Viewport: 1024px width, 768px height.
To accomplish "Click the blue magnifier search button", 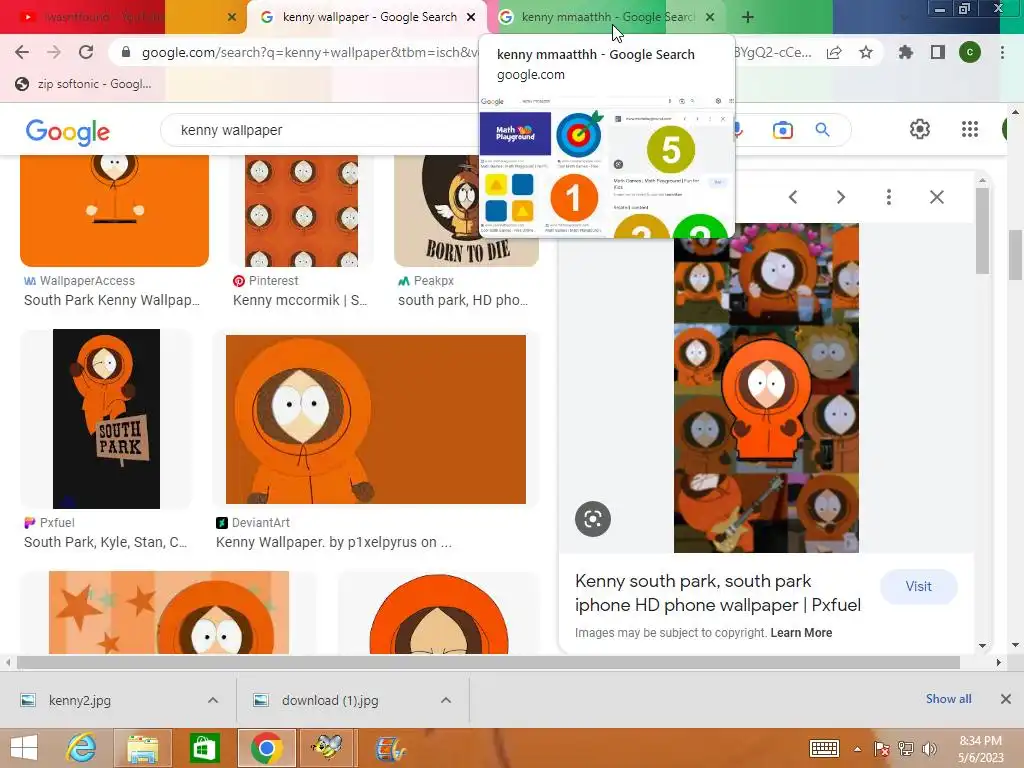I will click(x=823, y=130).
